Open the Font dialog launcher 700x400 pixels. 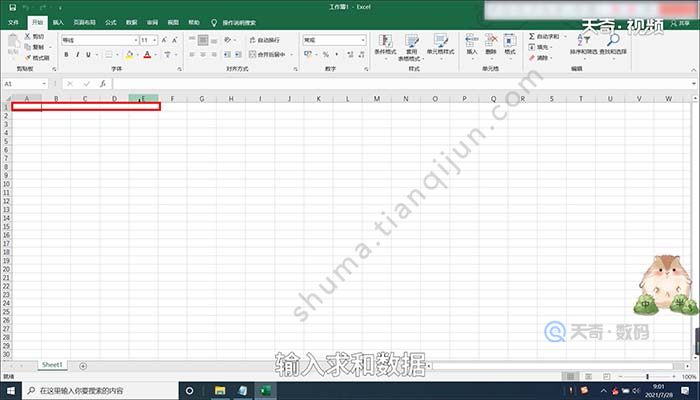tap(179, 69)
